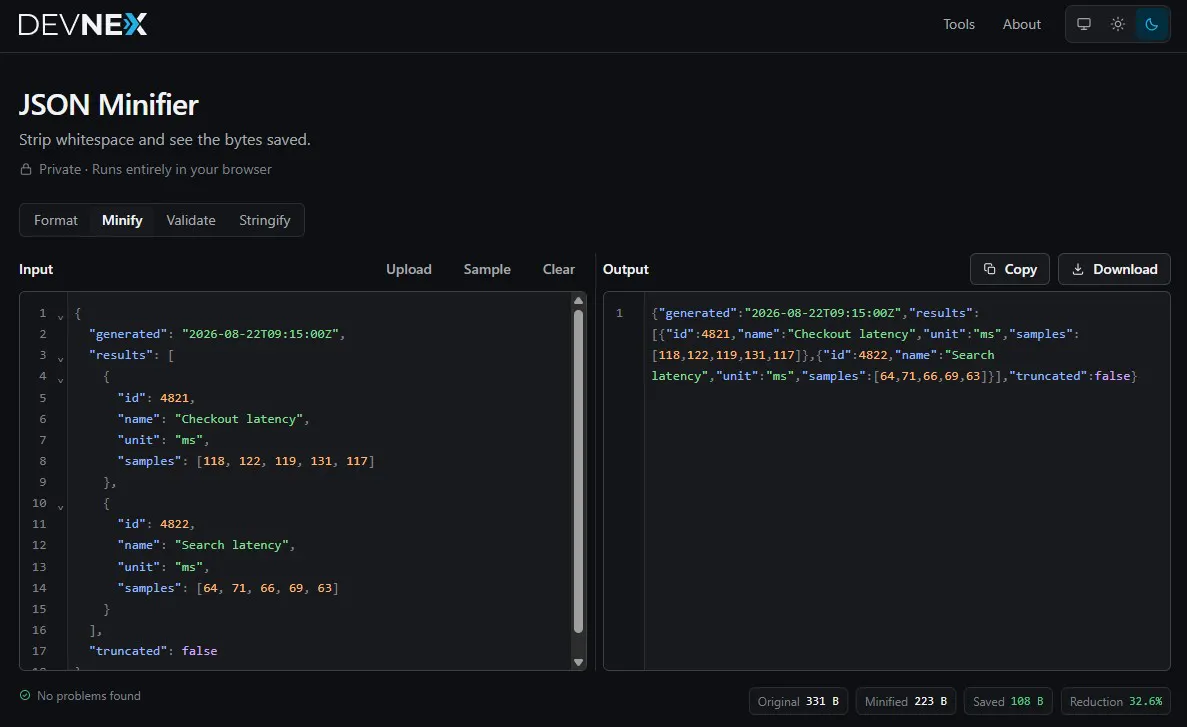Select the dark theme moon icon
The height and width of the screenshot is (727, 1187).
click(1151, 24)
